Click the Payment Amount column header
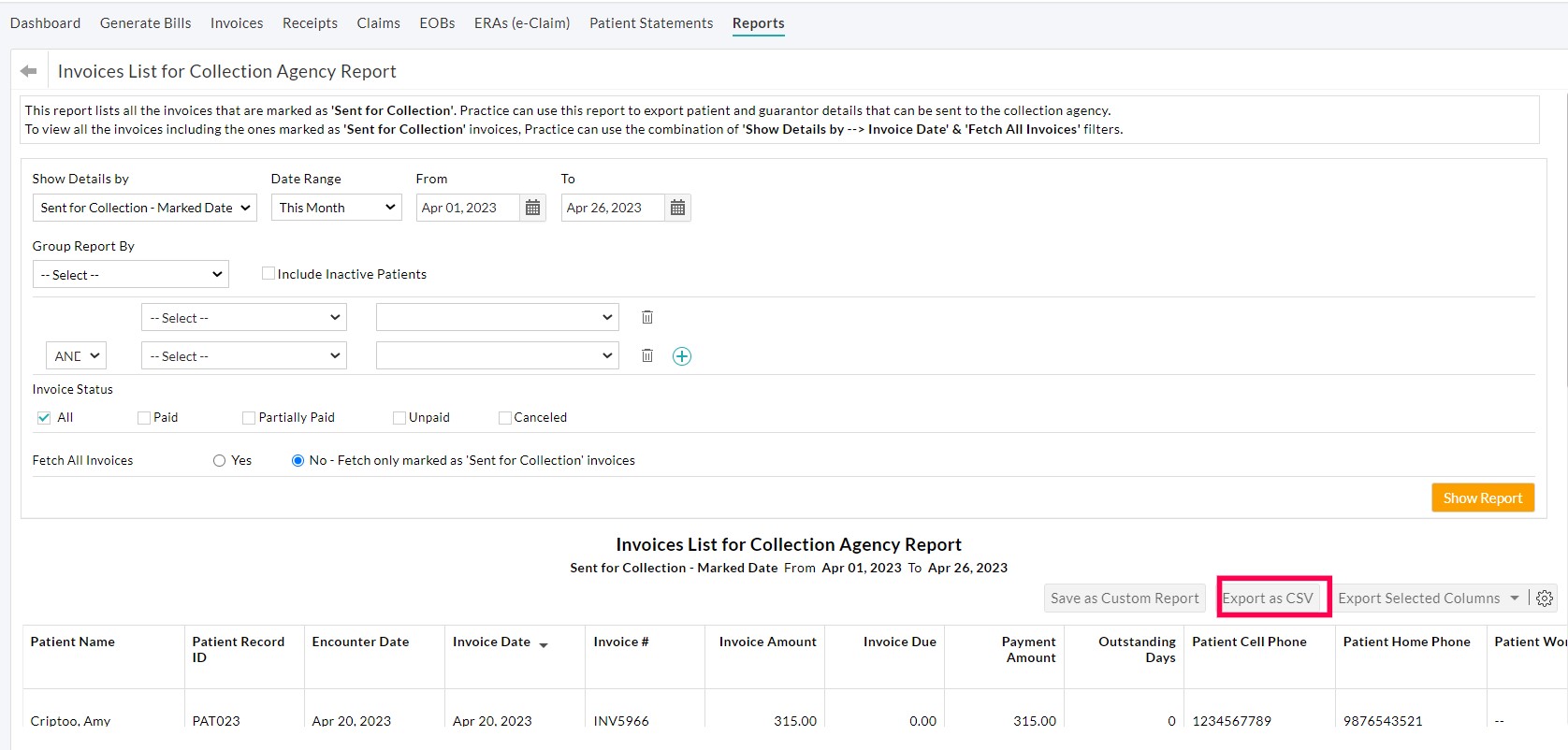Image resolution: width=1568 pixels, height=750 pixels. tap(1028, 649)
